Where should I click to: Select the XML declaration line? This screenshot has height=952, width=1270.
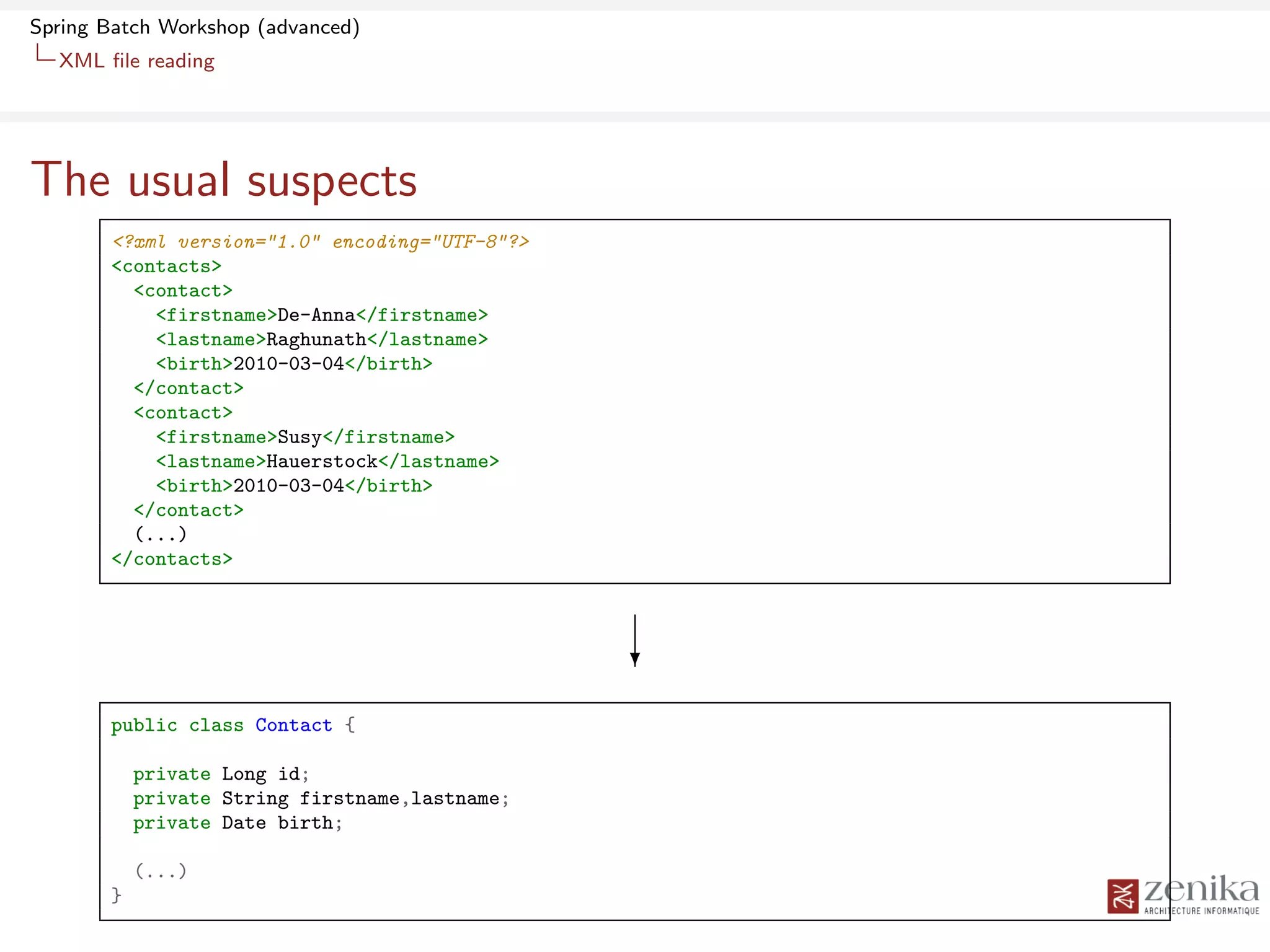tap(321, 242)
